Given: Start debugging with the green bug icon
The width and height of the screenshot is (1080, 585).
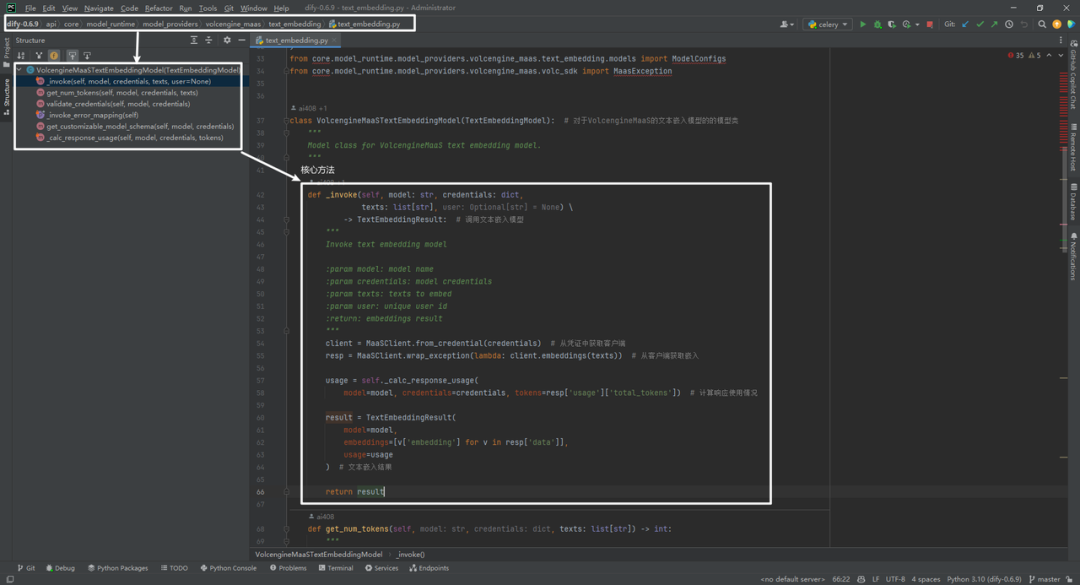Looking at the screenshot, I should click(x=878, y=24).
